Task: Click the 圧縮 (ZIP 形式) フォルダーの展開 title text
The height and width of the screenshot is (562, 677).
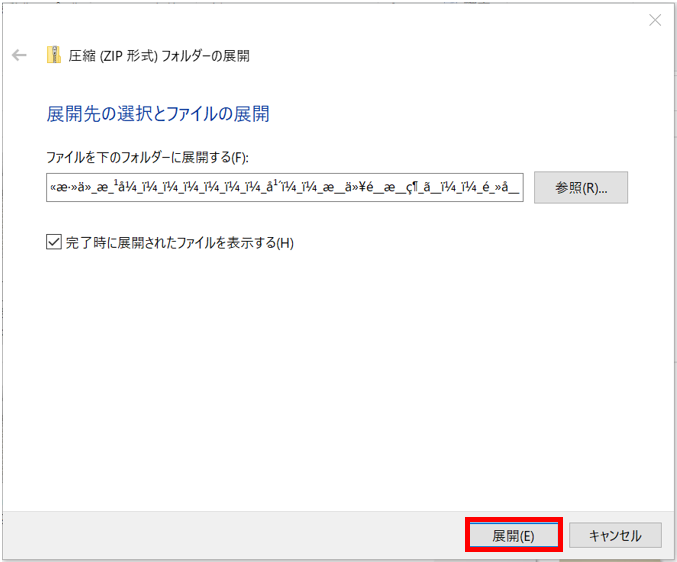Action: (160, 56)
